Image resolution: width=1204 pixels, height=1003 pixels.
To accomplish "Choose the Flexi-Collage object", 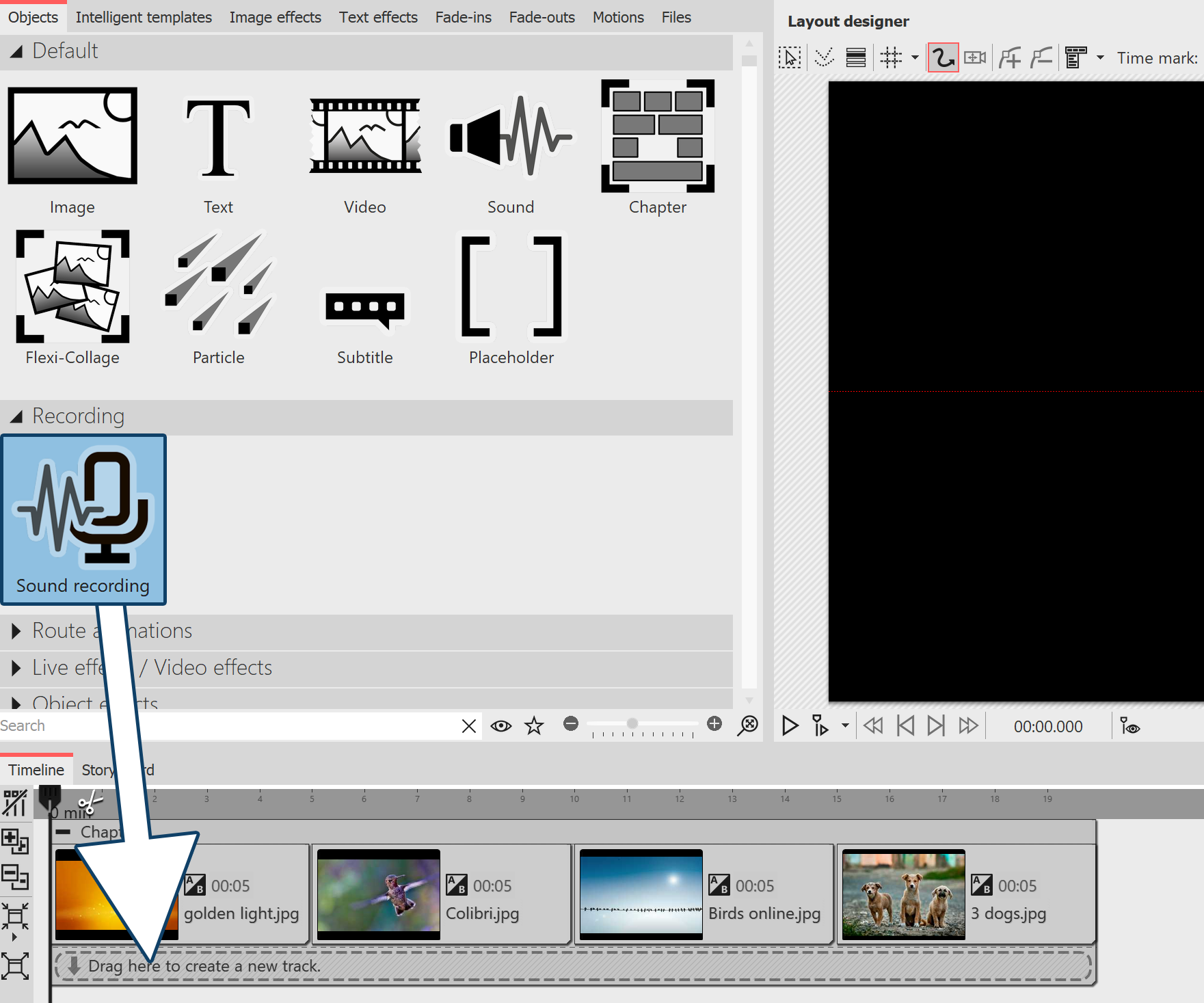I will pos(72,286).
